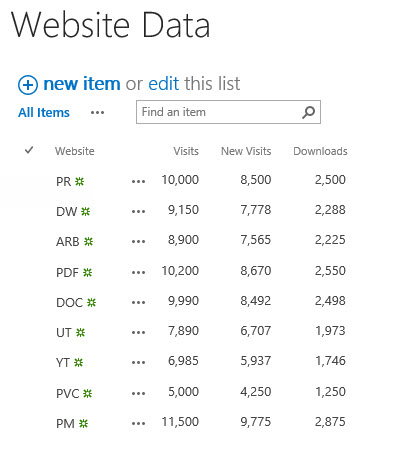Click the green new-item star beside PM
This screenshot has height=449, width=407.
83,424
